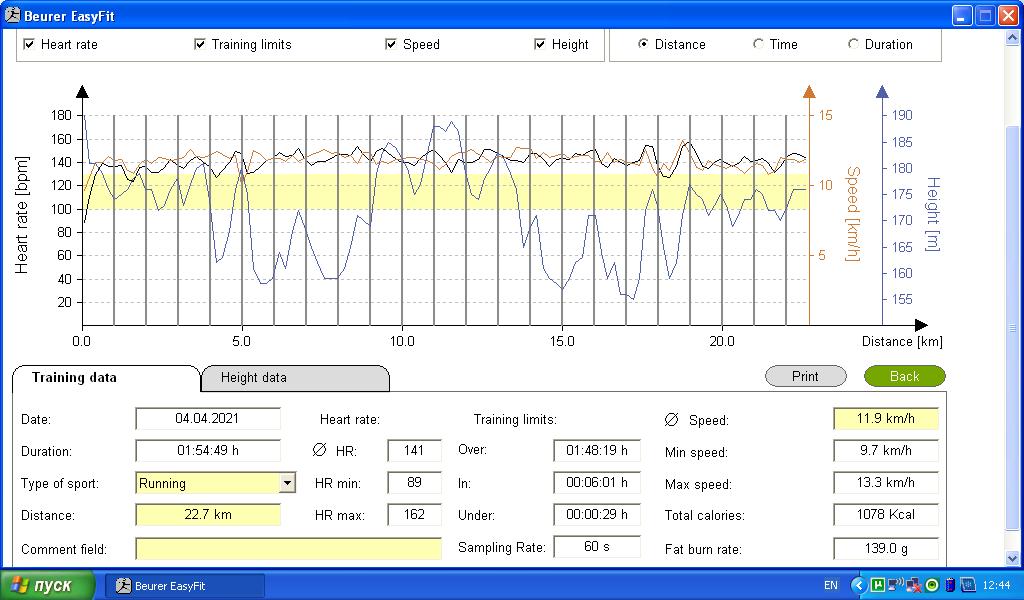
Task: Click the rightmost tray icon before clock
Action: tap(968, 585)
